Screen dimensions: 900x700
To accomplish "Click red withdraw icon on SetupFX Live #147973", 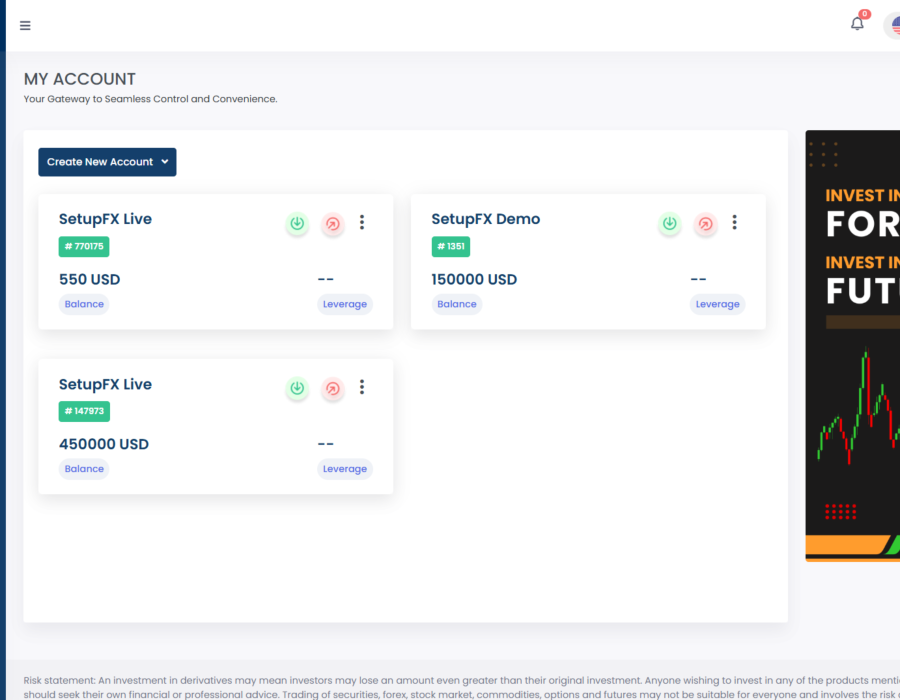I will 333,388.
